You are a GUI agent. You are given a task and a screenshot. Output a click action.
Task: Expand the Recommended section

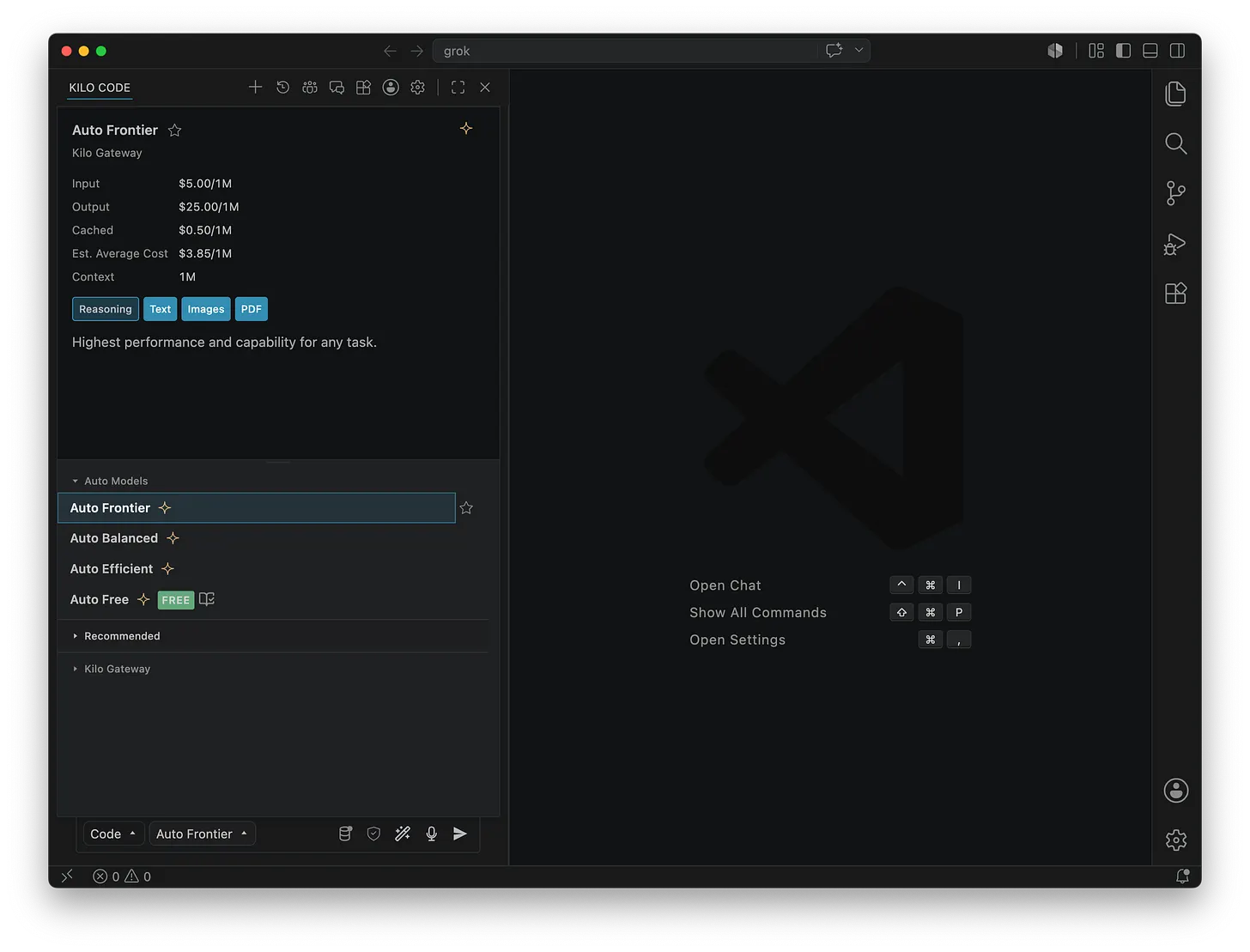click(116, 636)
